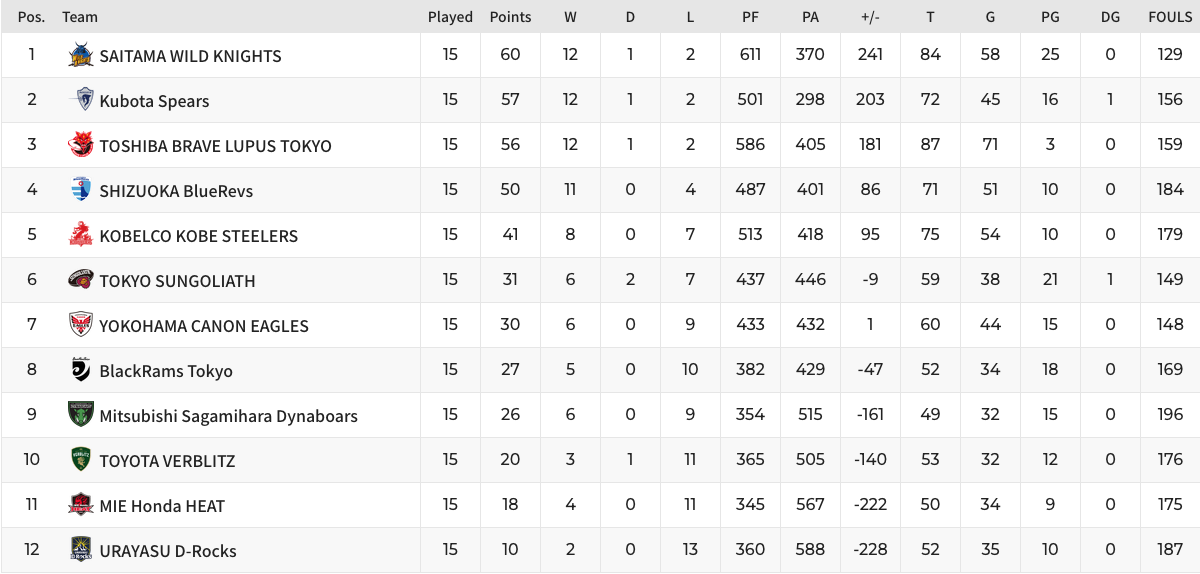
Task: Click the Kobelco Kobe Steelers logo
Action: pos(81,235)
